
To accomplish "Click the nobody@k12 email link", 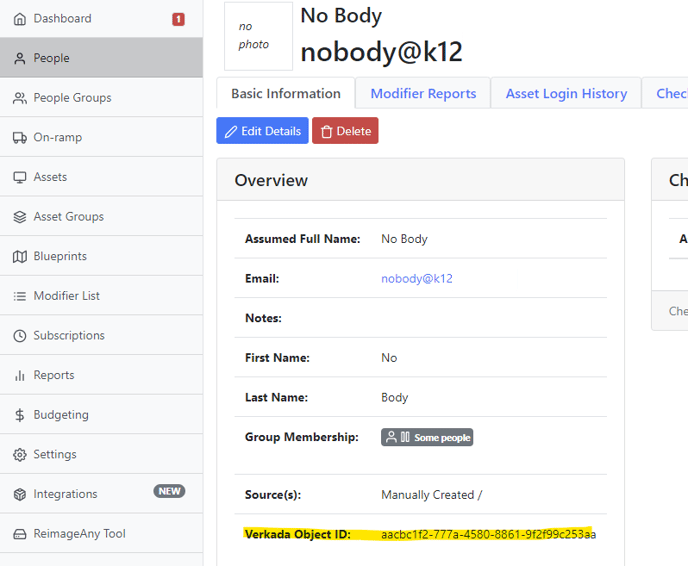I will pos(417,279).
